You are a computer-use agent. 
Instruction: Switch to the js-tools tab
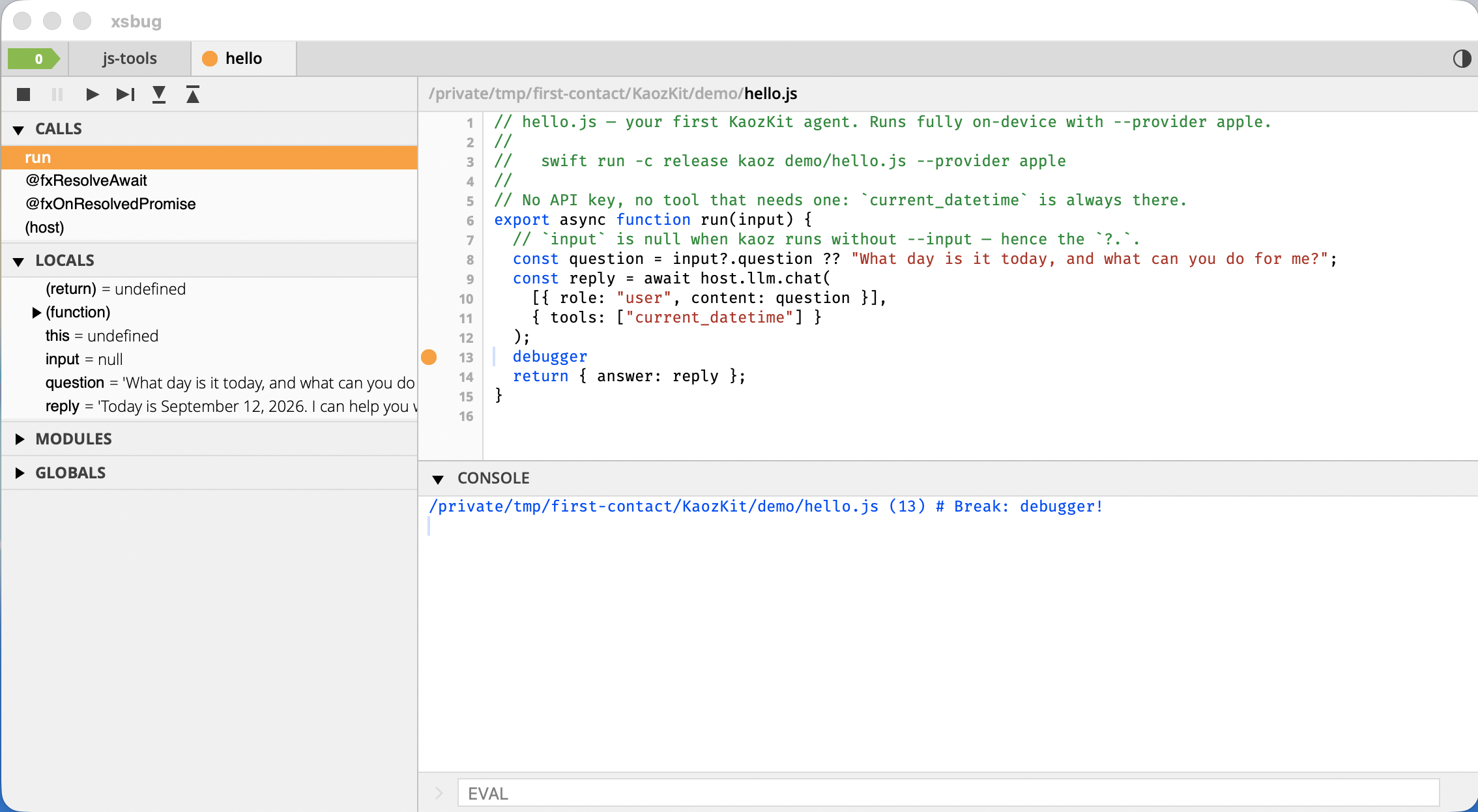(129, 59)
